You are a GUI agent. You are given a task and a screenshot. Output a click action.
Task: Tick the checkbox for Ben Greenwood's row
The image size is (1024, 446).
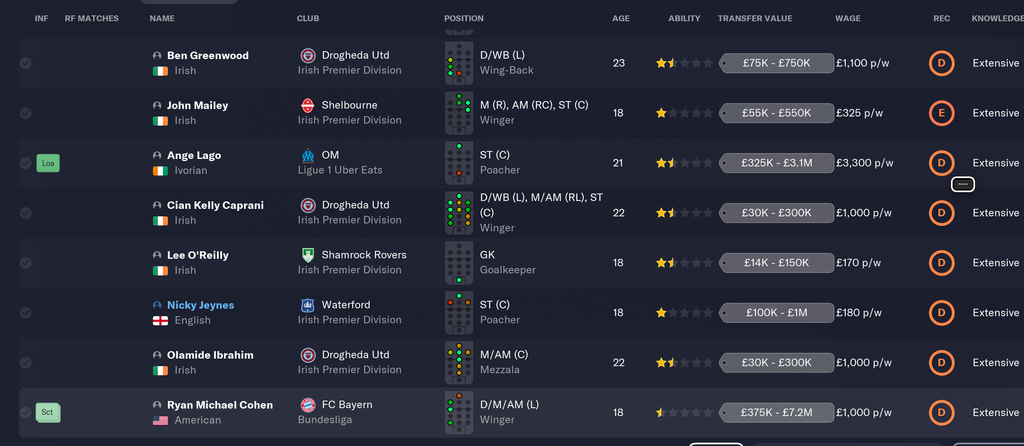[x=25, y=63]
